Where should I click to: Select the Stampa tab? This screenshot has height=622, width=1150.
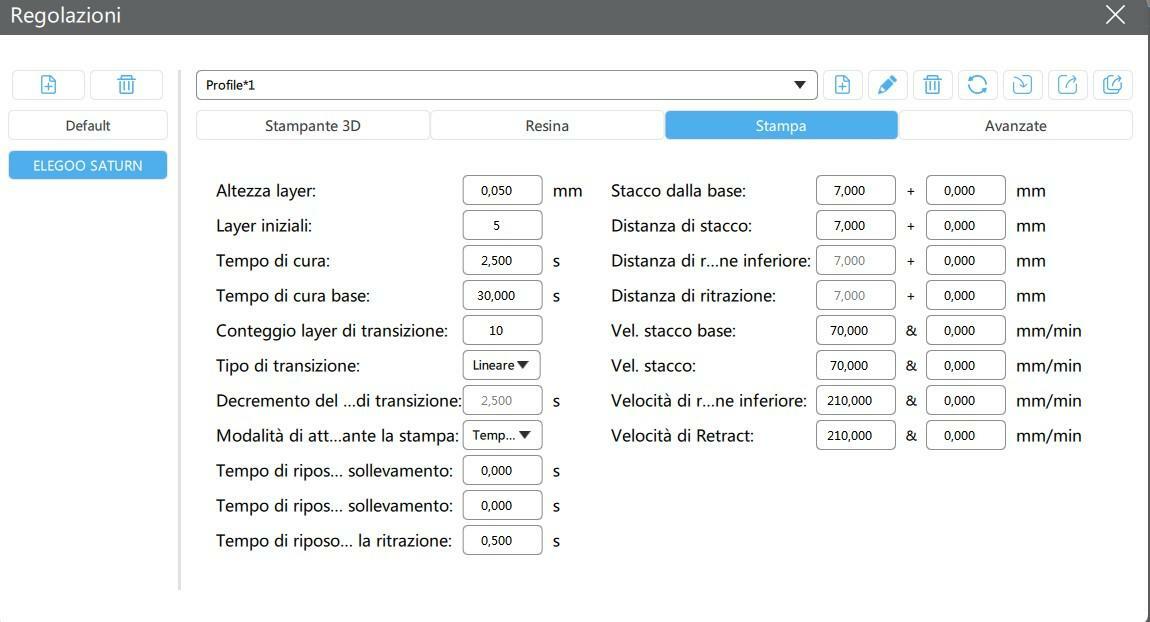(x=781, y=125)
